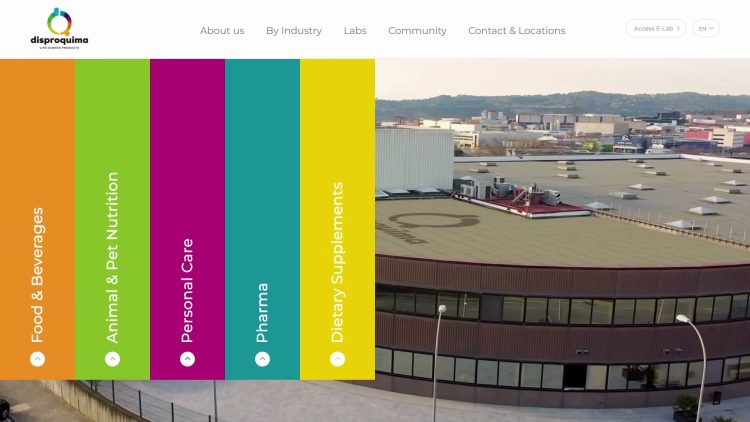Image resolution: width=750 pixels, height=422 pixels.
Task: Click the aerial building background video
Action: point(562,239)
